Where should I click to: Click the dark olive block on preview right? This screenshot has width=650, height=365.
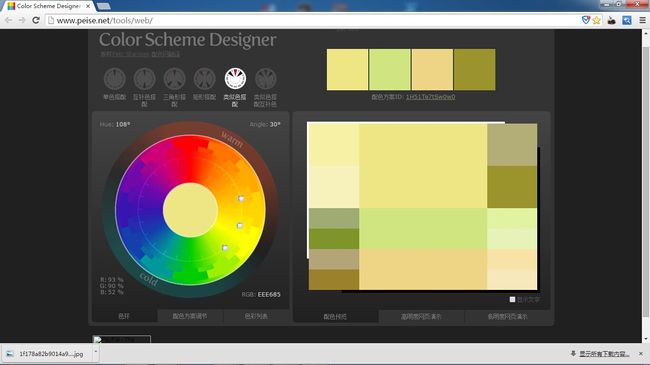click(x=512, y=187)
